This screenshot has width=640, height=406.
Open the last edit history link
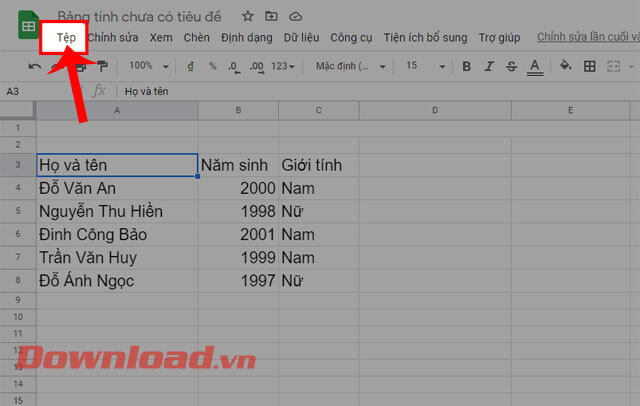[588, 37]
